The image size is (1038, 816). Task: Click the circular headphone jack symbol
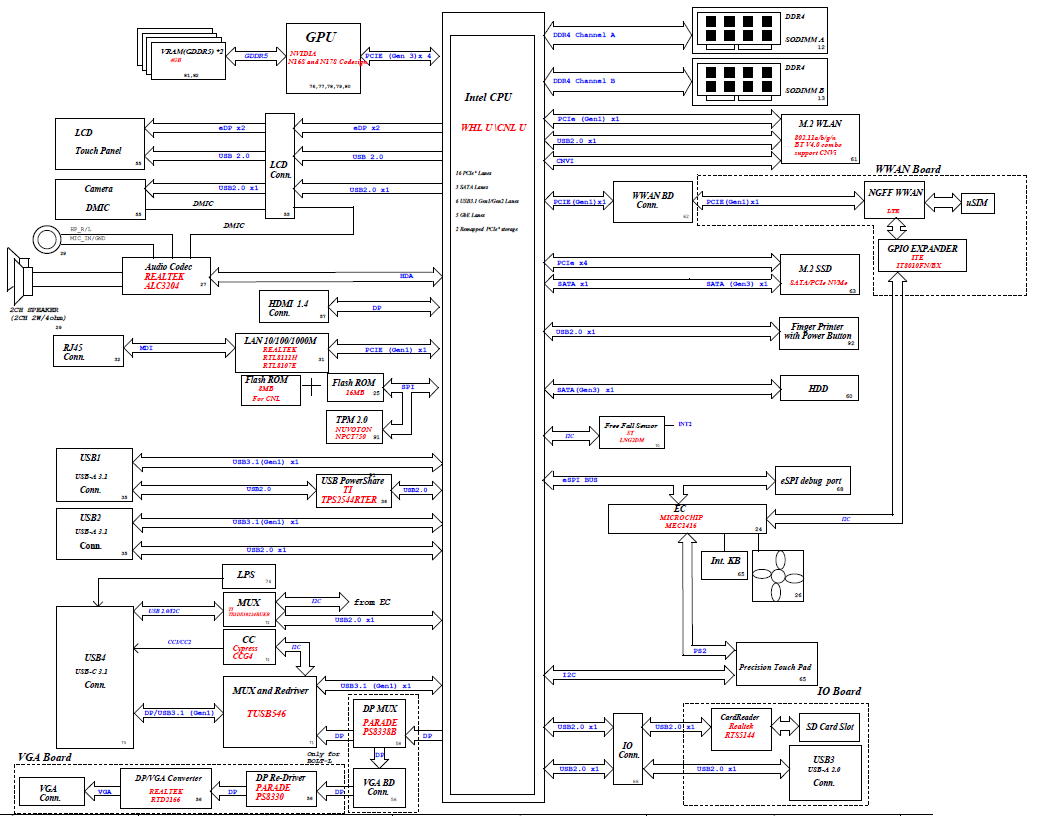click(47, 240)
